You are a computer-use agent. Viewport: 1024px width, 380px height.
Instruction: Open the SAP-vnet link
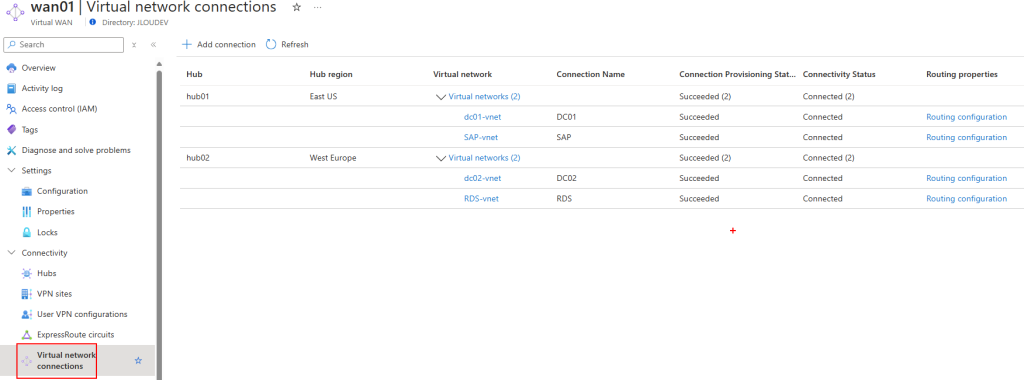(x=481, y=137)
